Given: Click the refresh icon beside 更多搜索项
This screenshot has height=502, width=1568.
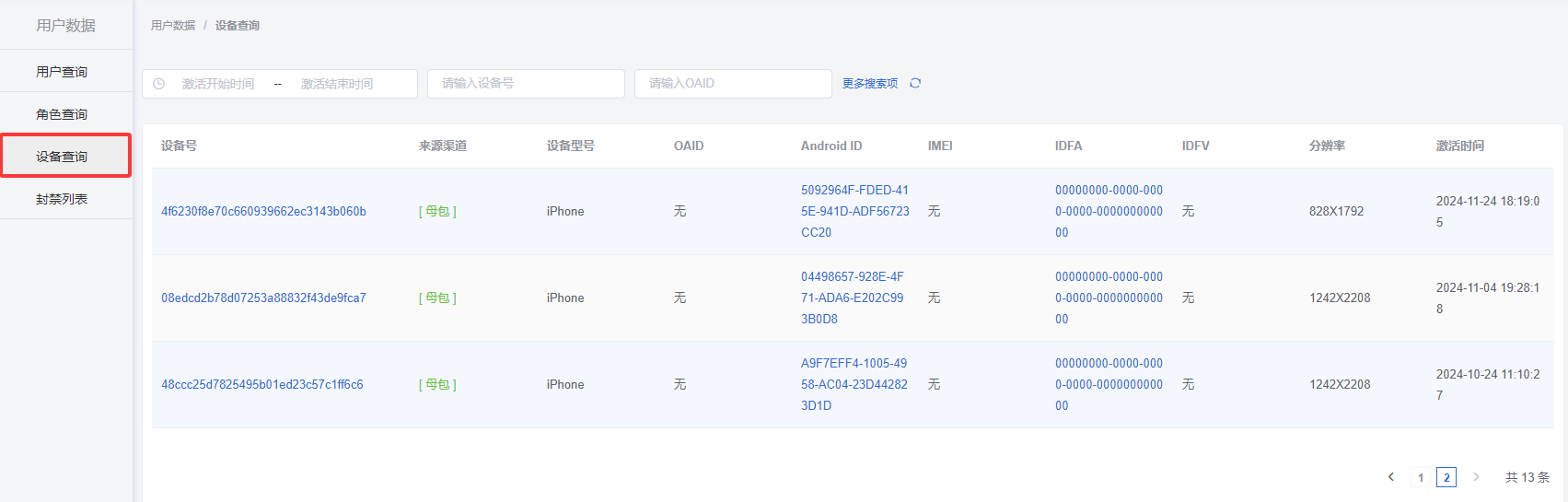Looking at the screenshot, I should (x=915, y=83).
